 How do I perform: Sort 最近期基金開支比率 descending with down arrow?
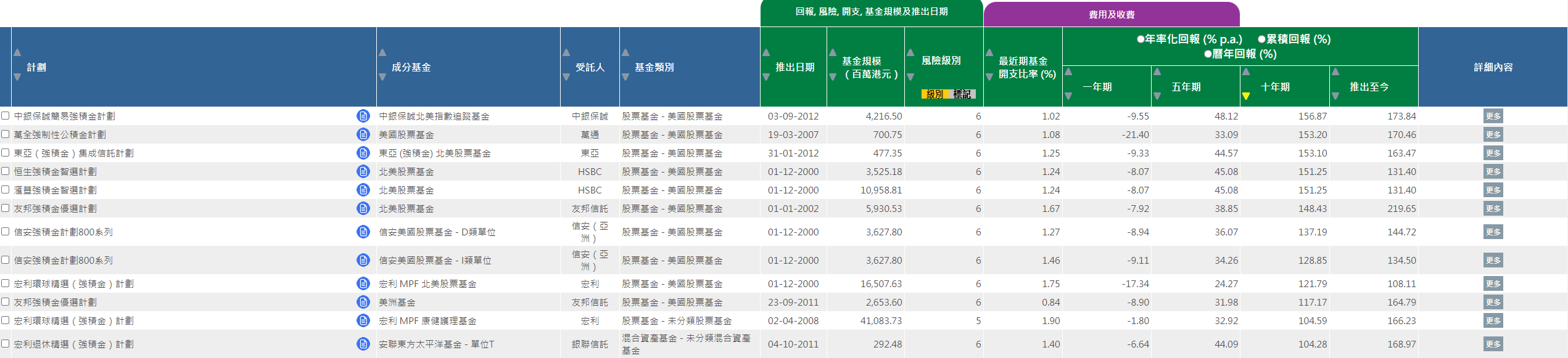(x=989, y=77)
